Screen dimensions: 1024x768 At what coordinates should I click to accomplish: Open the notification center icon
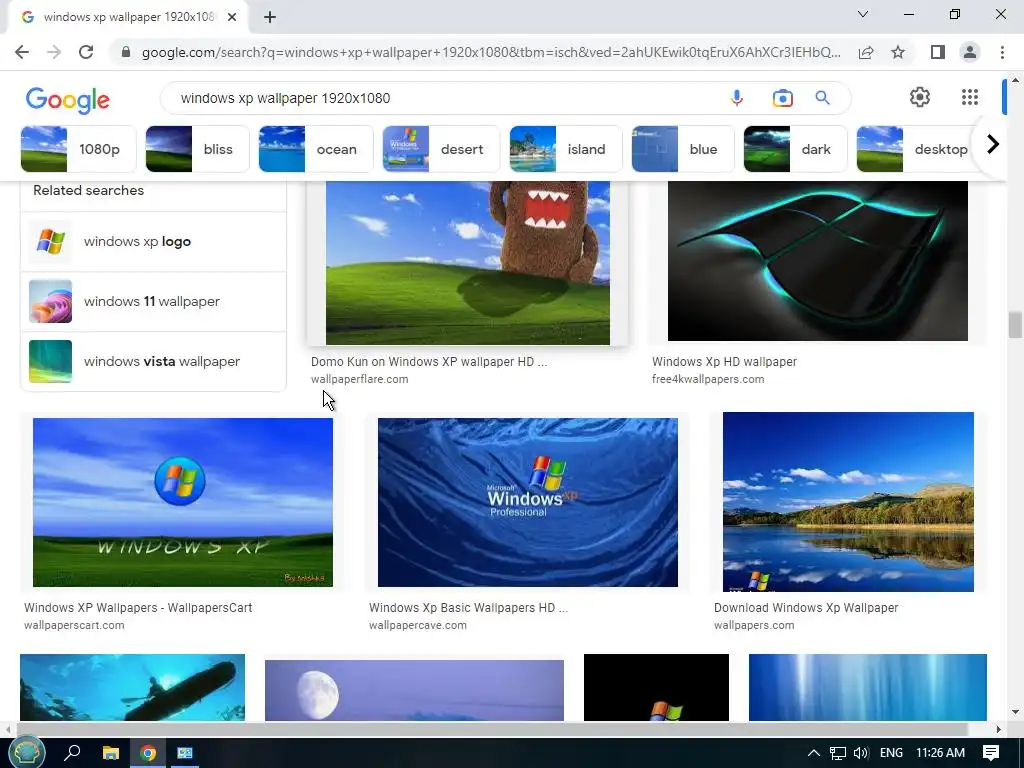point(991,753)
